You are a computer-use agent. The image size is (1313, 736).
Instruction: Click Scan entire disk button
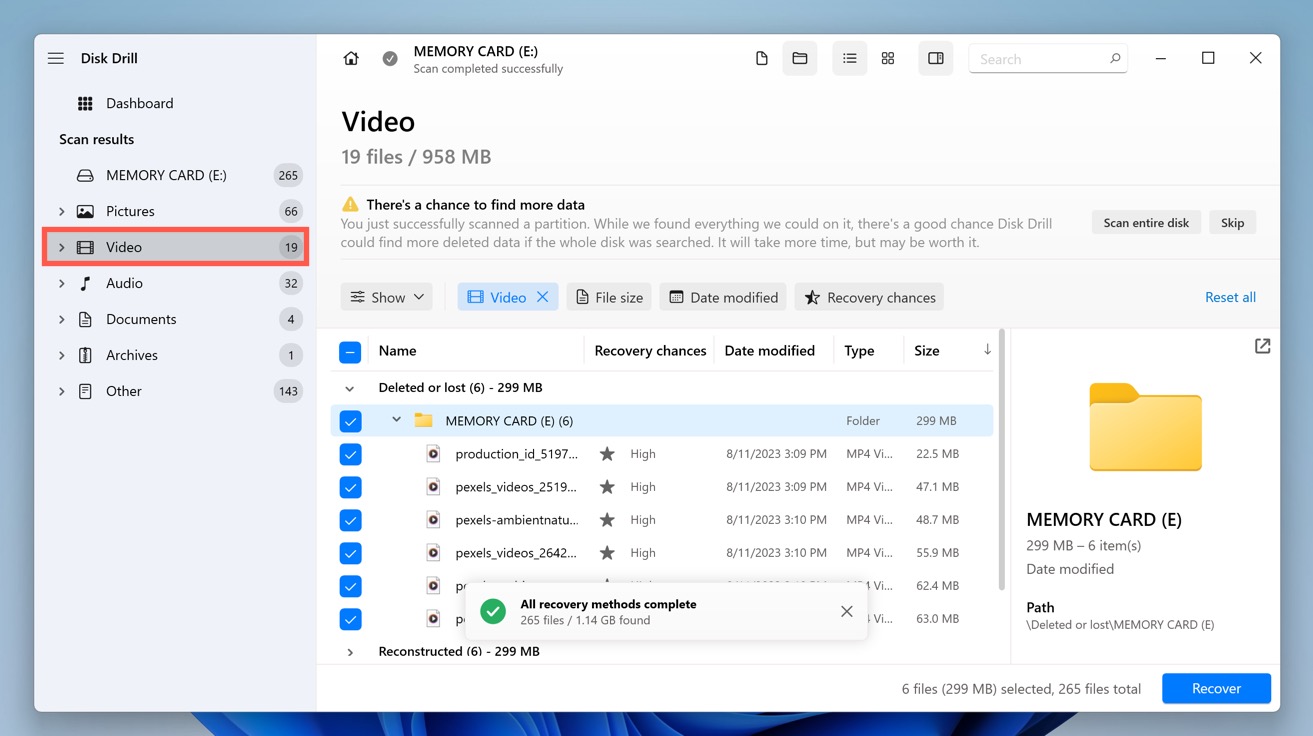point(1146,223)
